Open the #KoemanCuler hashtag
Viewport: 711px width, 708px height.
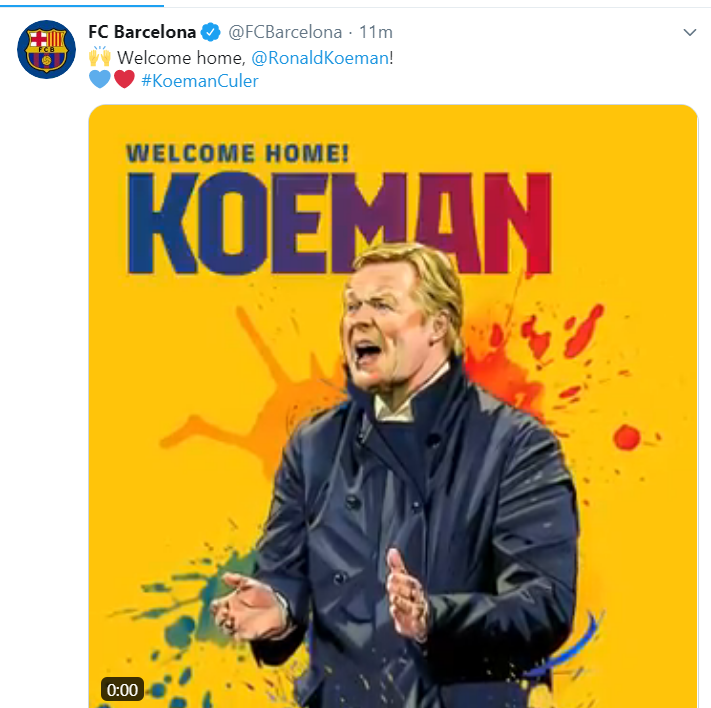tap(200, 81)
